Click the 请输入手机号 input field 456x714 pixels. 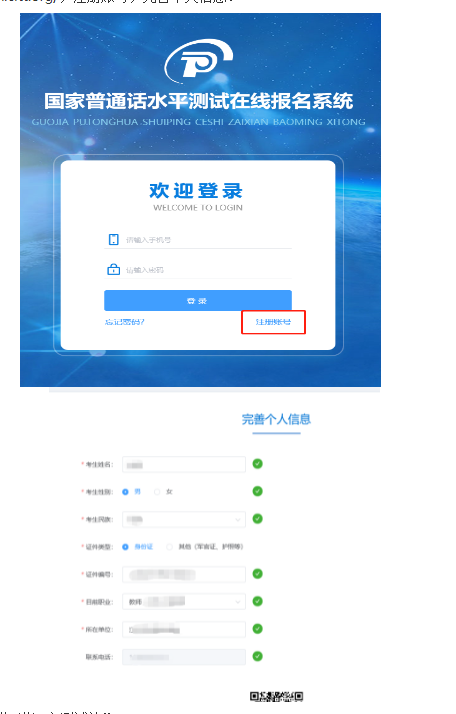coord(198,240)
